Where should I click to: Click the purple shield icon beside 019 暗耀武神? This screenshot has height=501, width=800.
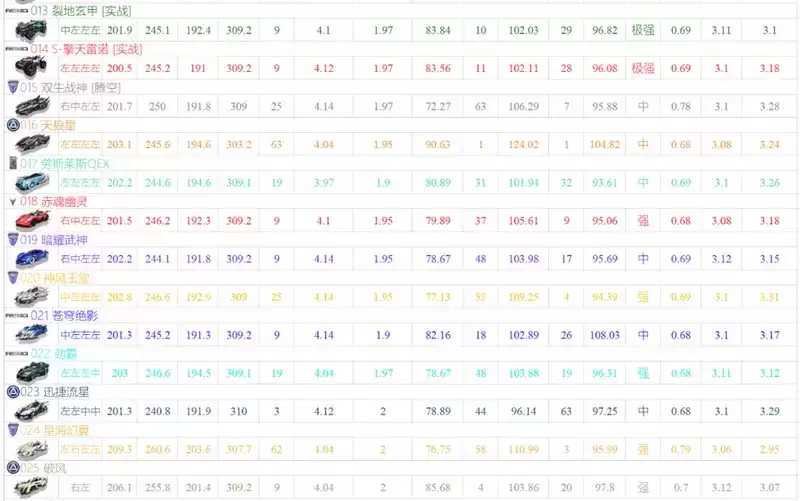click(x=12, y=239)
